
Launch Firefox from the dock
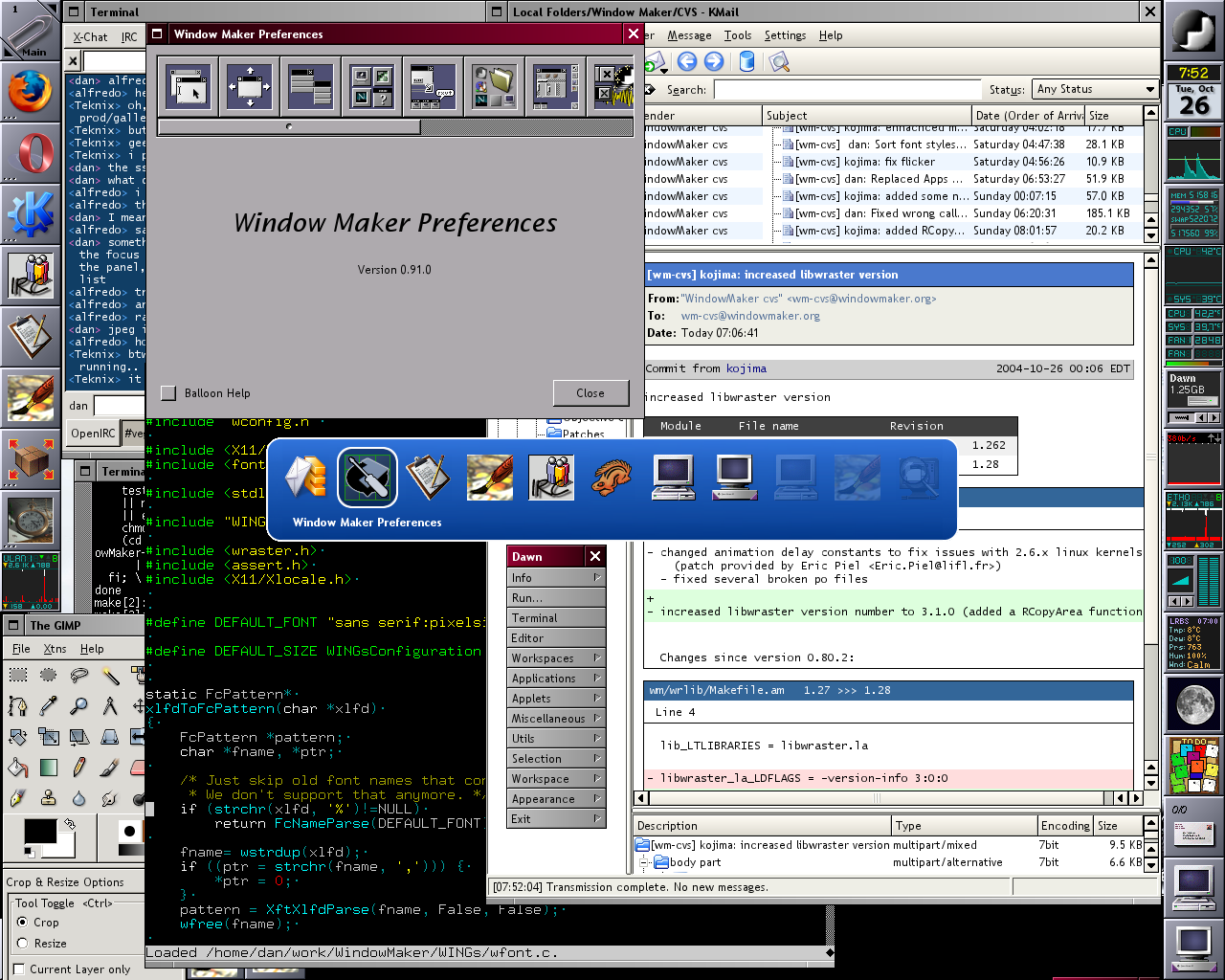pos(31,92)
